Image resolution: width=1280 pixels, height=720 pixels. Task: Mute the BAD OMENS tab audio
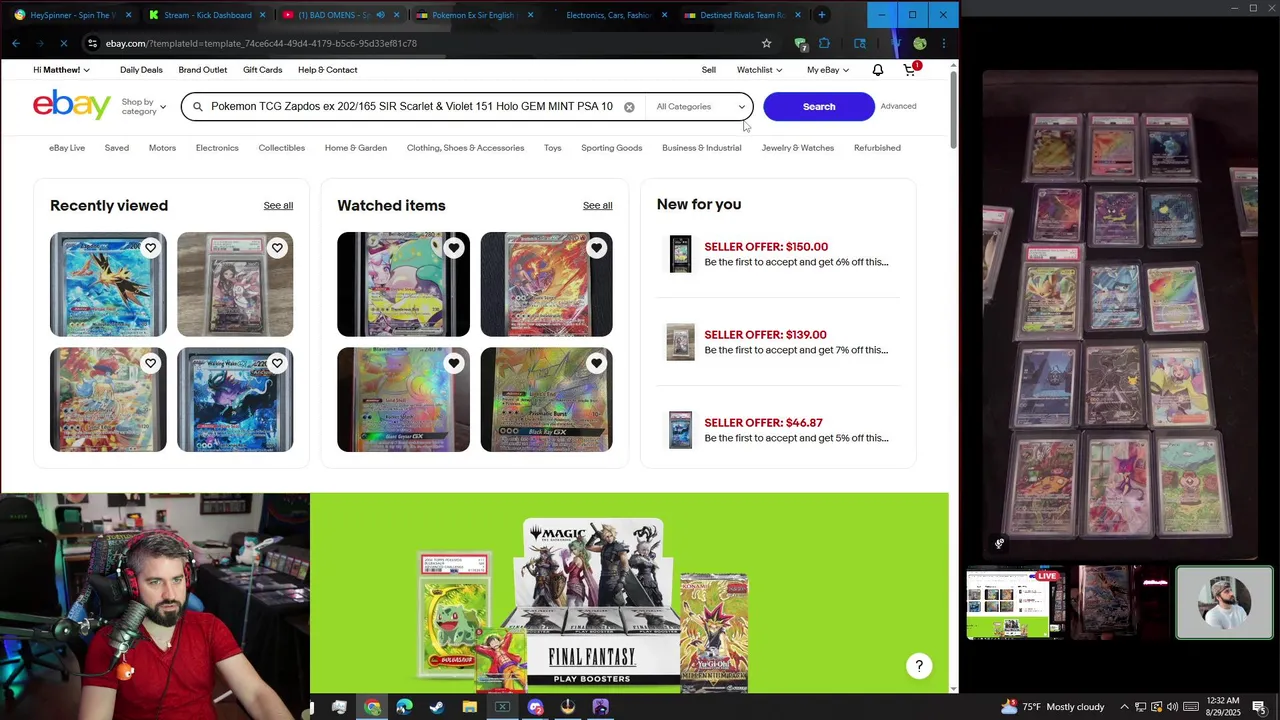coord(380,15)
